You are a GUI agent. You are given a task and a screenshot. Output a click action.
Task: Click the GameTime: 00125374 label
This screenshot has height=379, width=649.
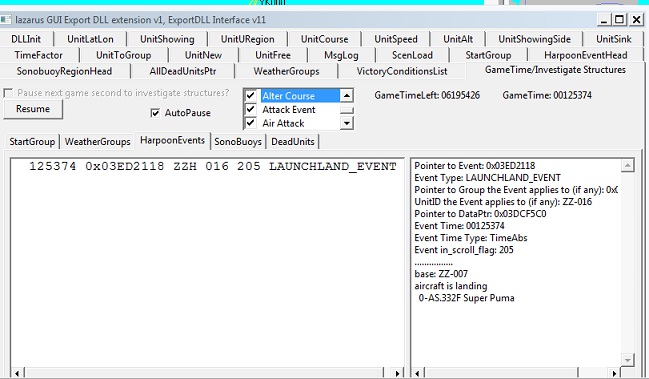coord(547,95)
